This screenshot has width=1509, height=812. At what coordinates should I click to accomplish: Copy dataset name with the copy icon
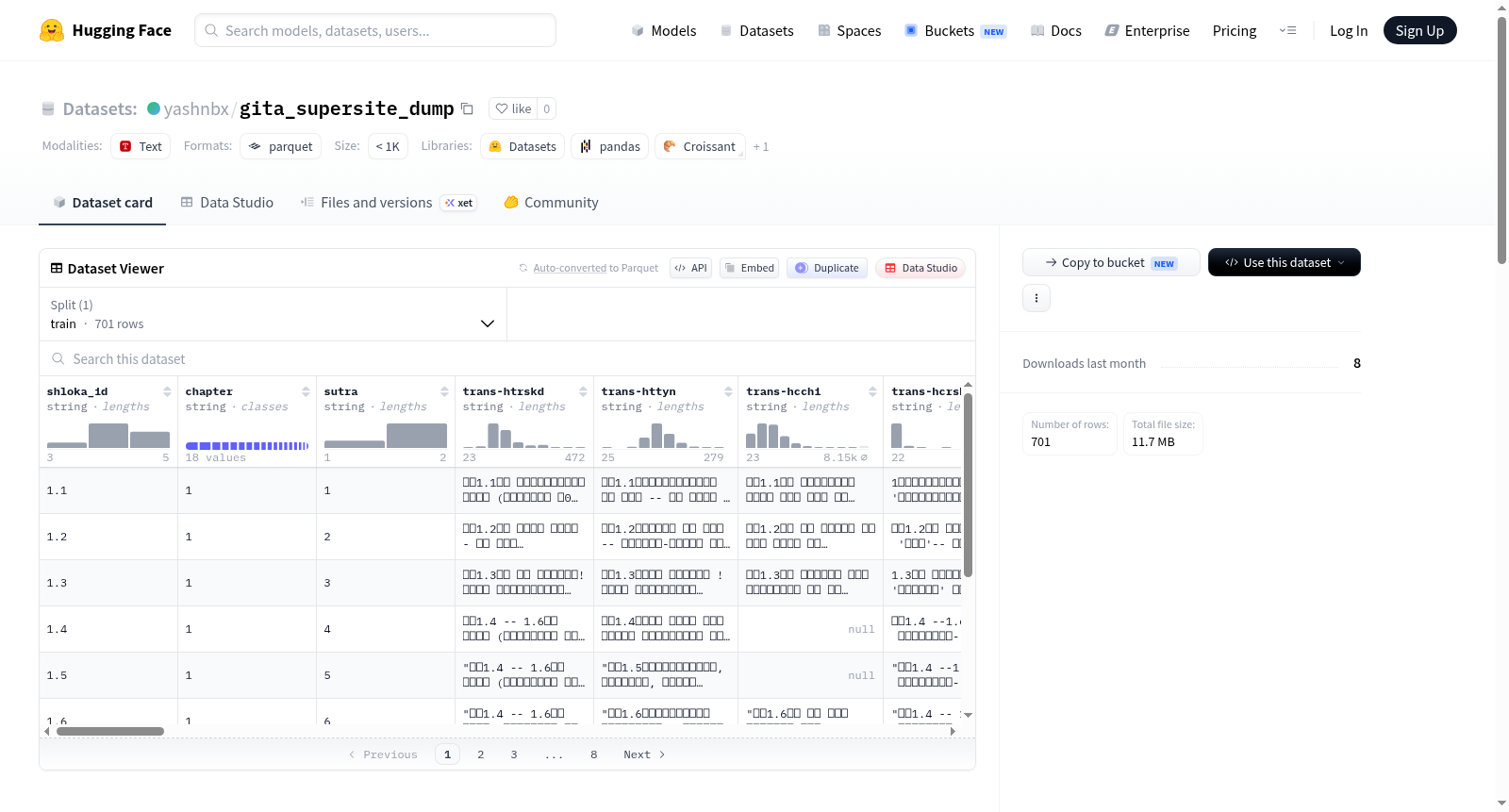(x=467, y=108)
